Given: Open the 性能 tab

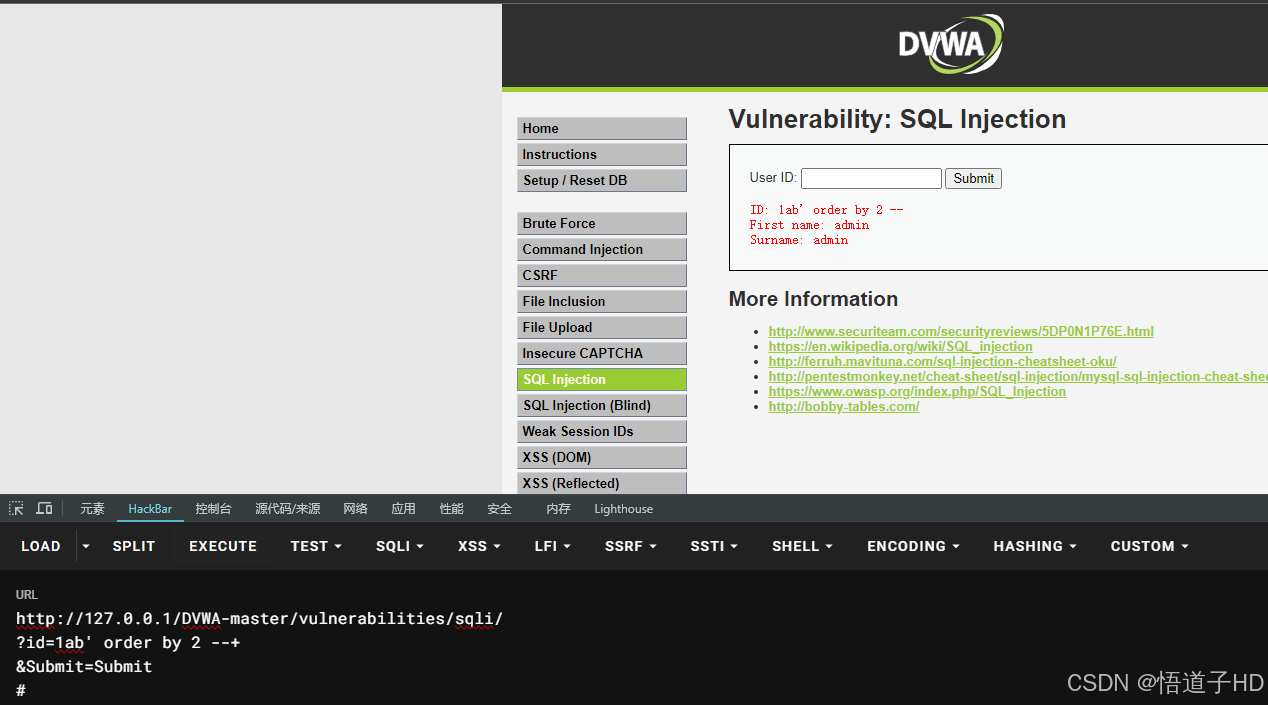Looking at the screenshot, I should click(452, 509).
